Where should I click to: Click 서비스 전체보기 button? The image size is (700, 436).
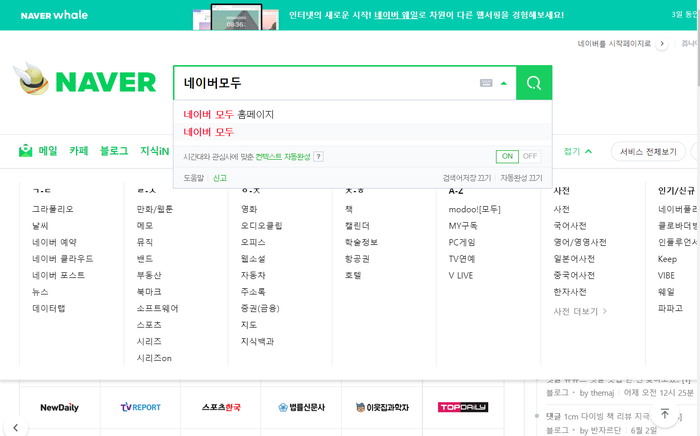tap(648, 152)
